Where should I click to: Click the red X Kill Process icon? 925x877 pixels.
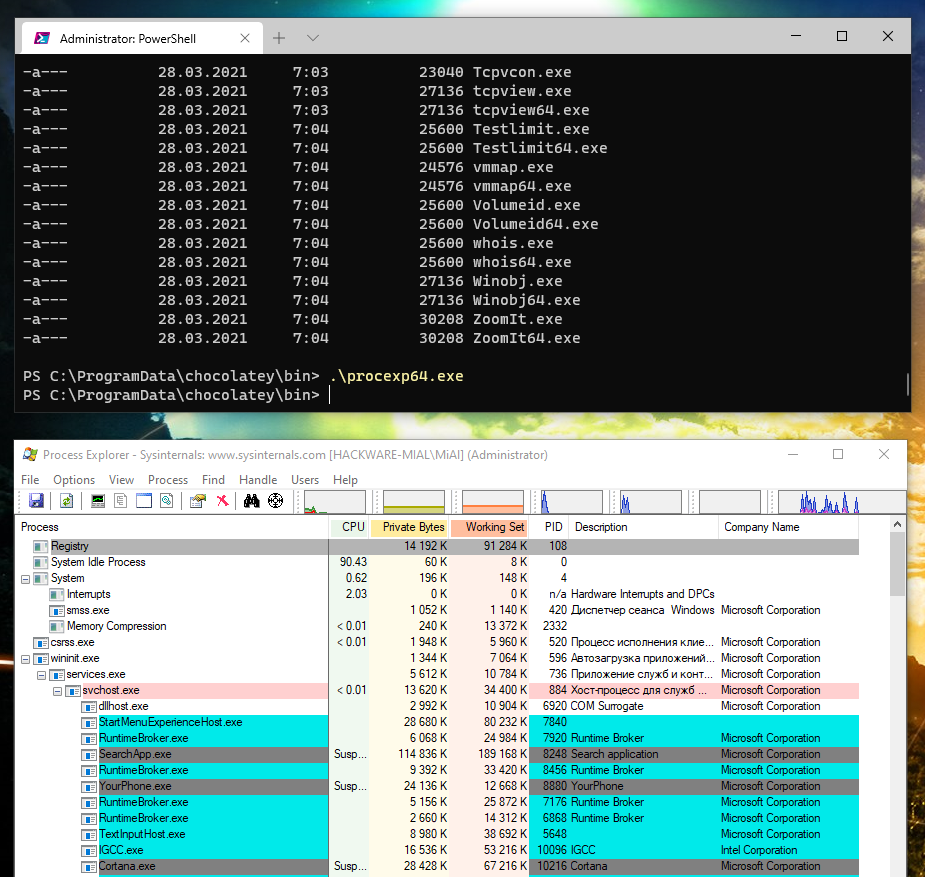pyautogui.click(x=222, y=501)
